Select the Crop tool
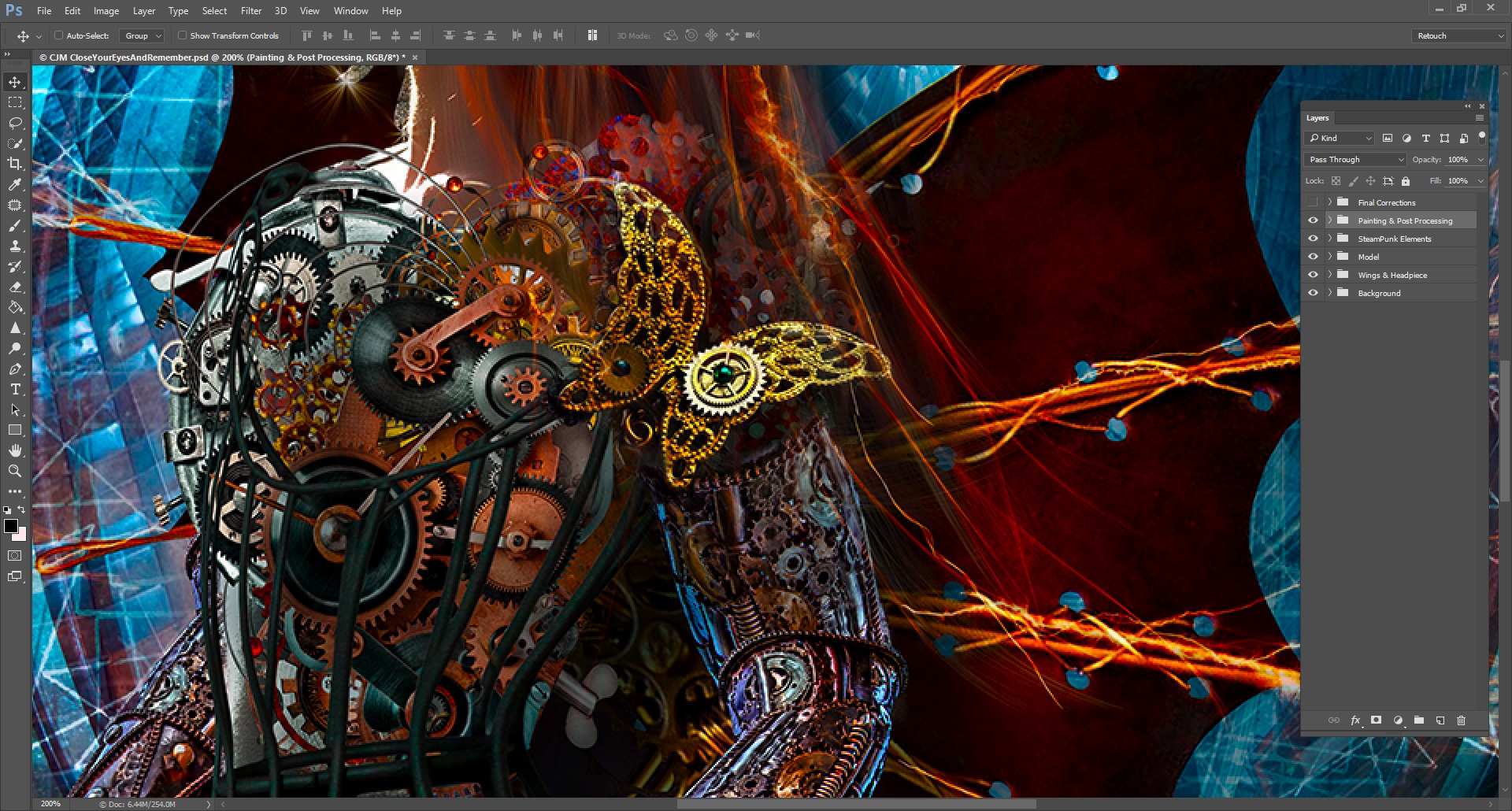Image resolution: width=1512 pixels, height=811 pixels. pos(15,164)
